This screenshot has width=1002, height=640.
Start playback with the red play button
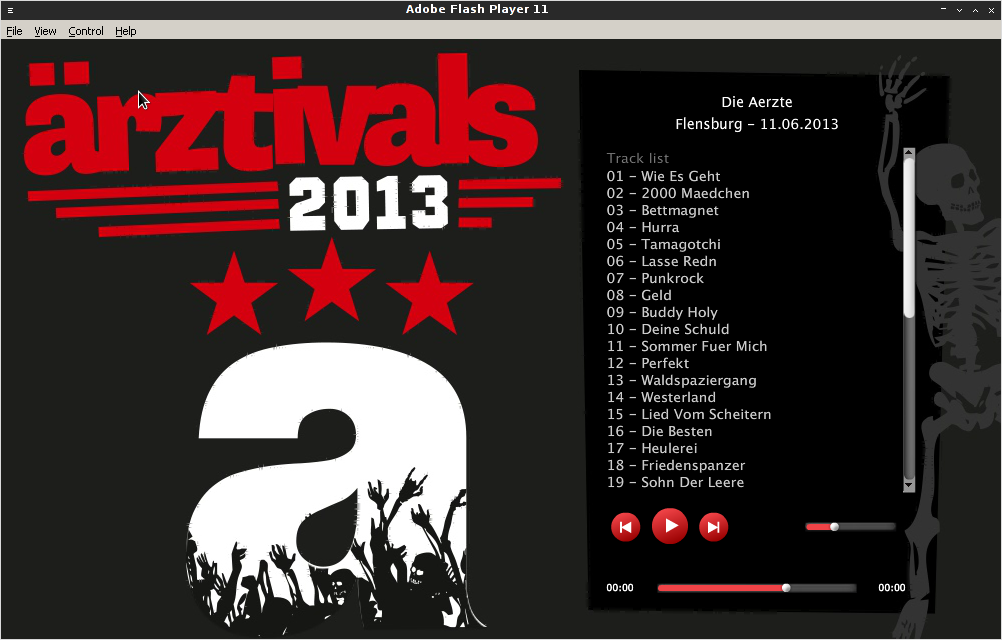[x=670, y=526]
